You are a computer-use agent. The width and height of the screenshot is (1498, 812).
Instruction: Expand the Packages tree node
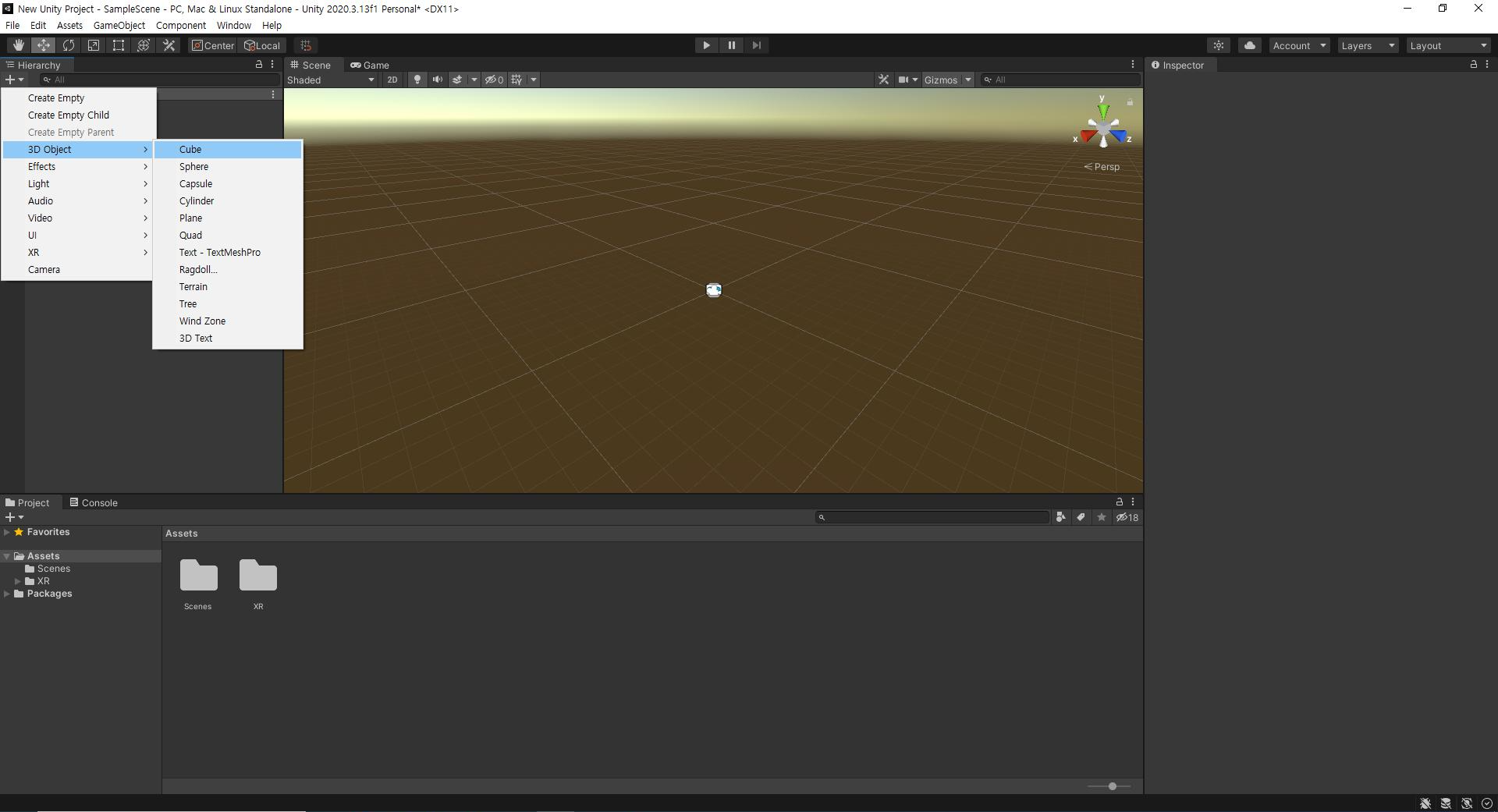[7, 594]
